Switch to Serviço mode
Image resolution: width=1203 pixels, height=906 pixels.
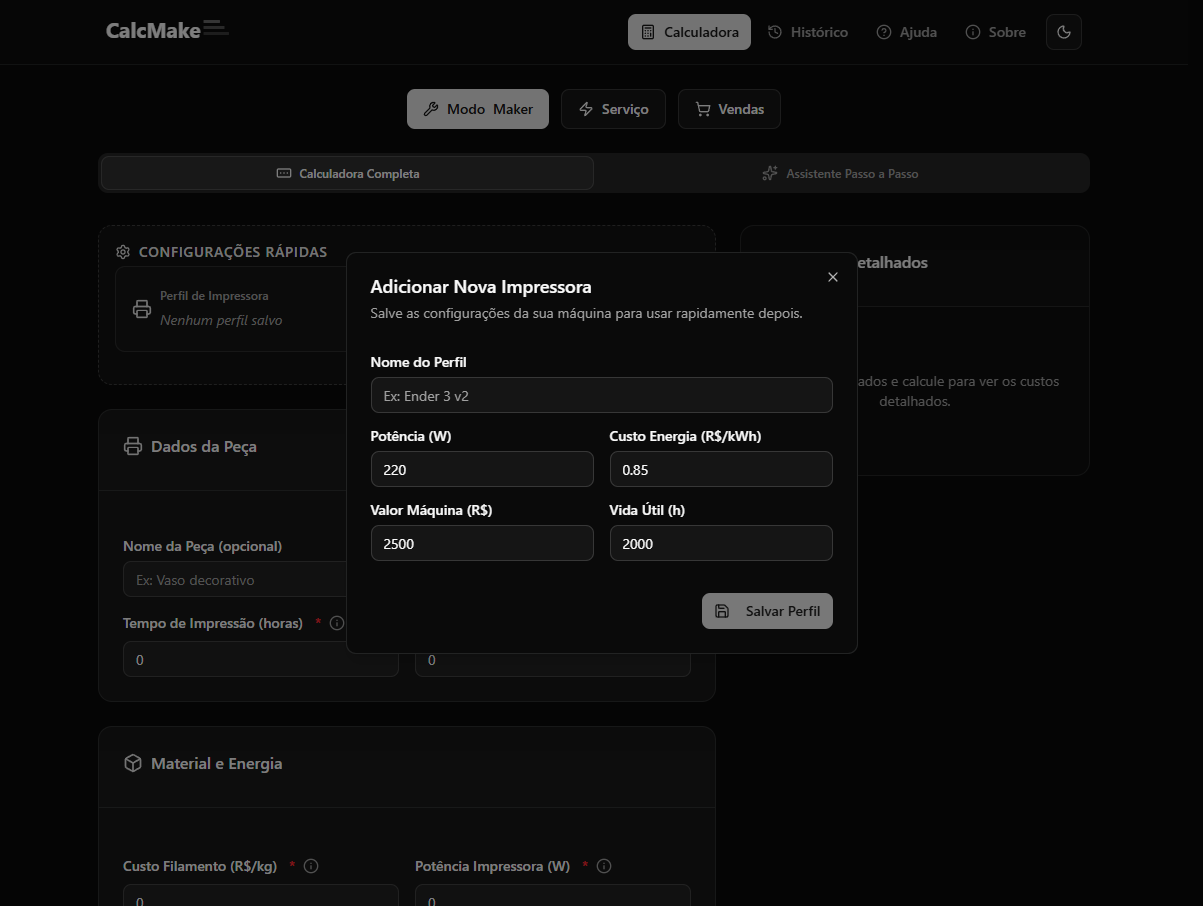point(614,109)
